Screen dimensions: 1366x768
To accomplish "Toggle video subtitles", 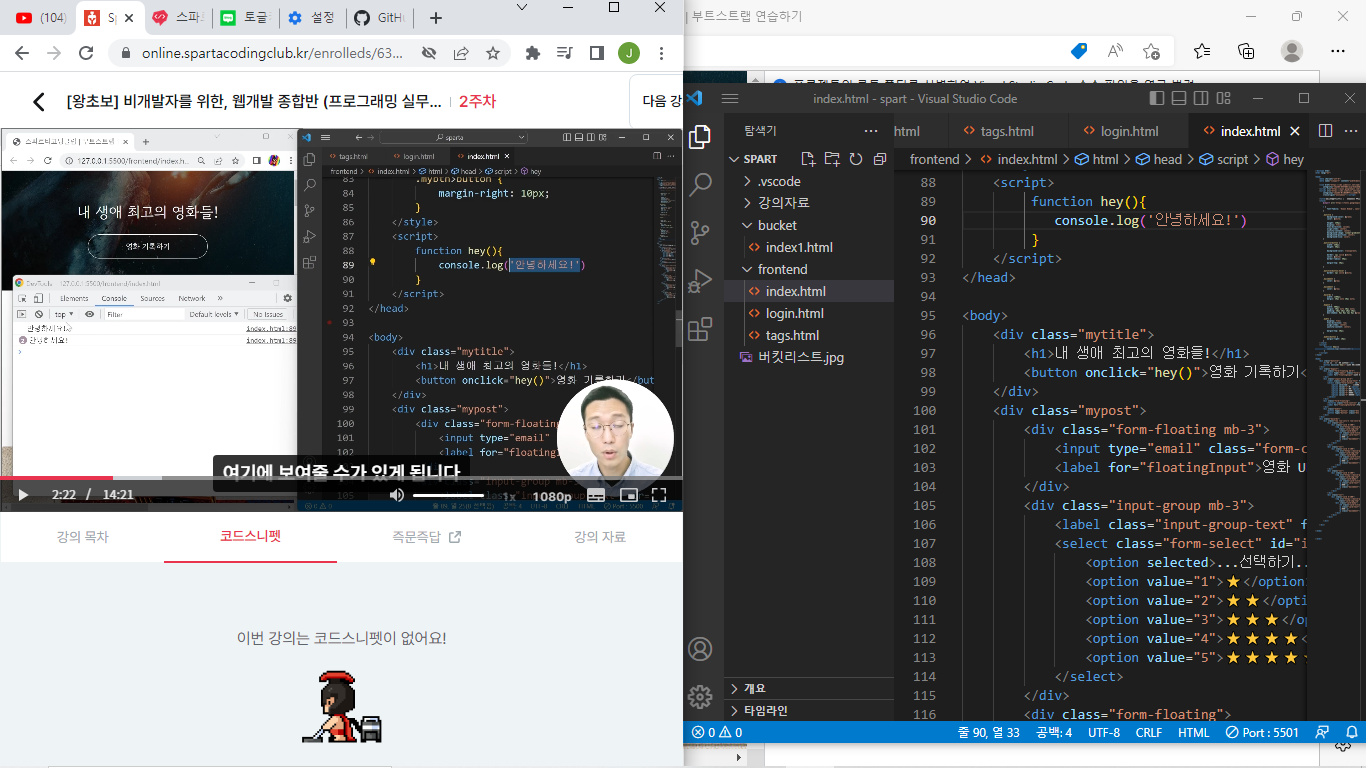I will click(596, 495).
